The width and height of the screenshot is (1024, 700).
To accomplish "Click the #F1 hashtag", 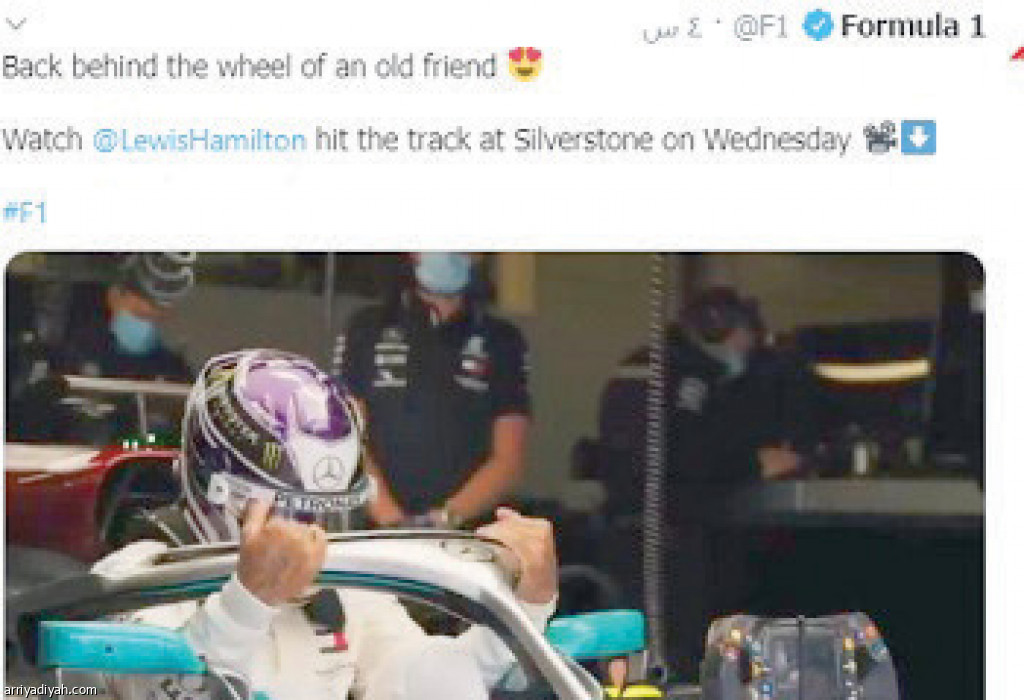I will (25, 213).
